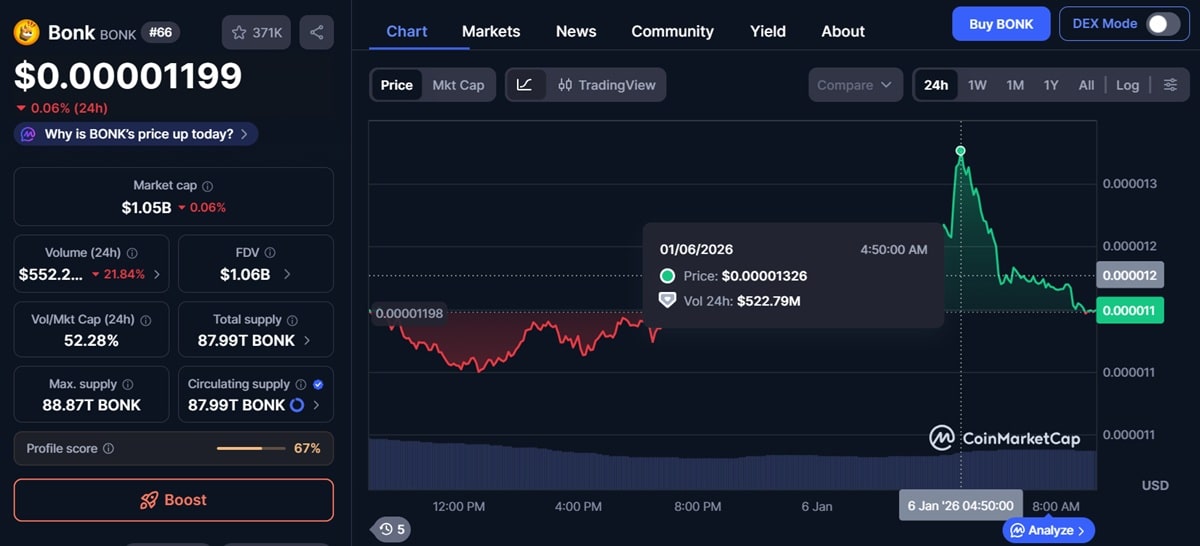Click the $1.05B market cap value
The width and height of the screenshot is (1200, 546).
pyautogui.click(x=146, y=208)
